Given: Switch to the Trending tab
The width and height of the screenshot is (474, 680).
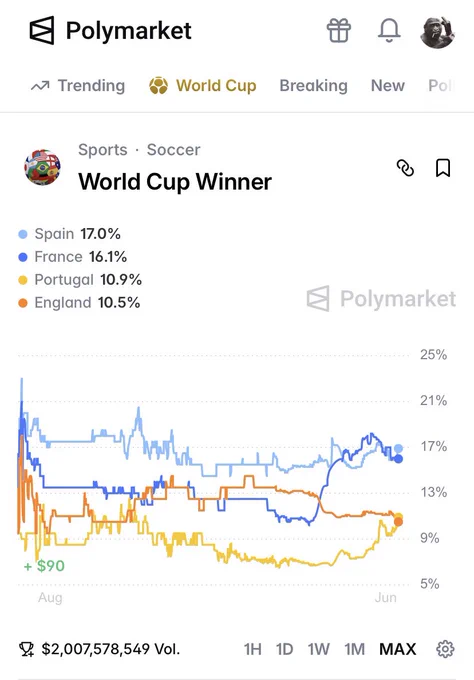Looking at the screenshot, I should pyautogui.click(x=78, y=86).
